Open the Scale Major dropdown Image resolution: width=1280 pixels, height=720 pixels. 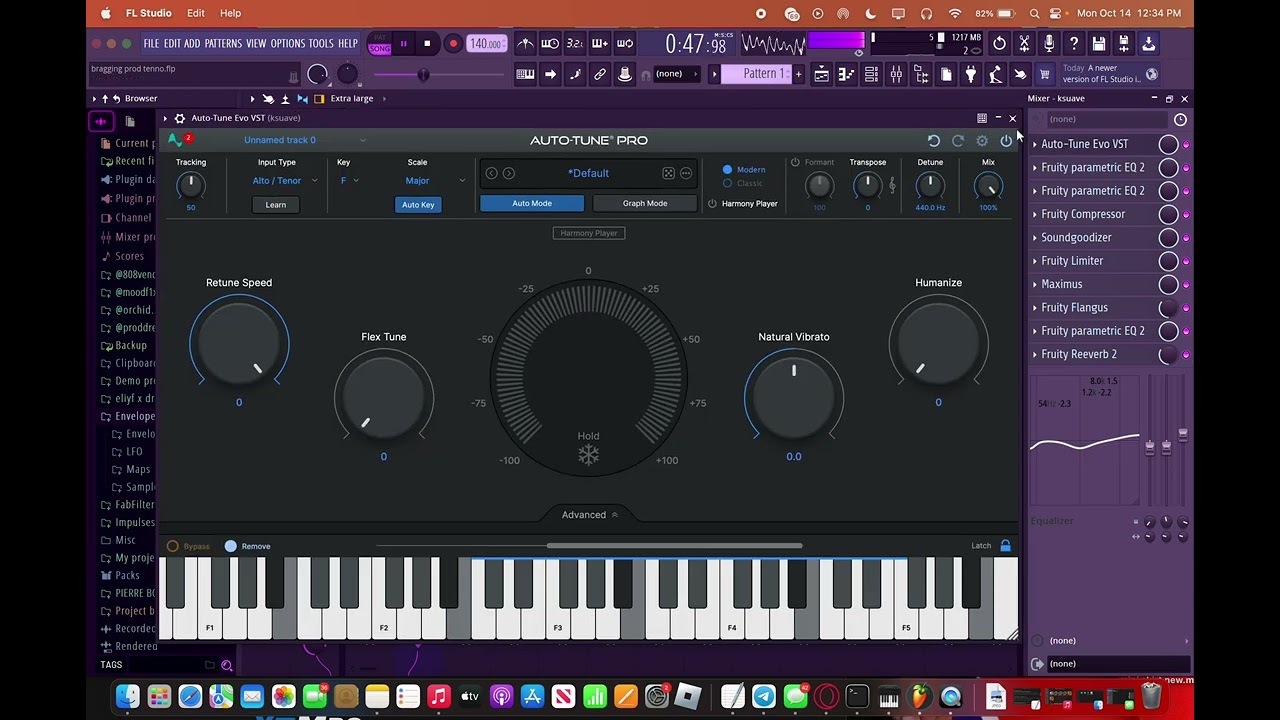pyautogui.click(x=435, y=181)
